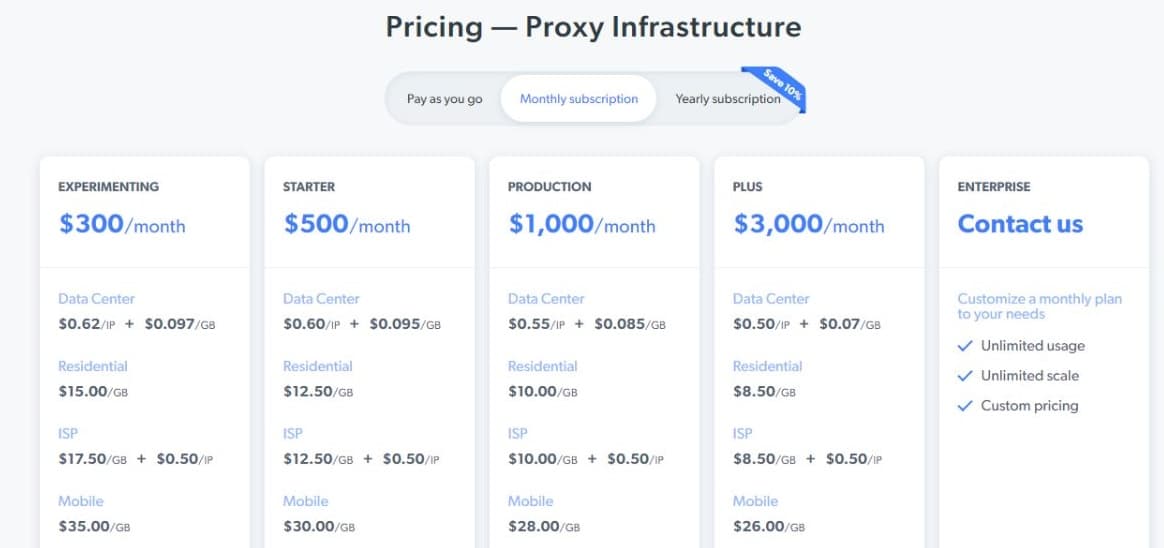1164x548 pixels.
Task: Click Data Center label in Experimenting plan
Action: tap(97, 299)
